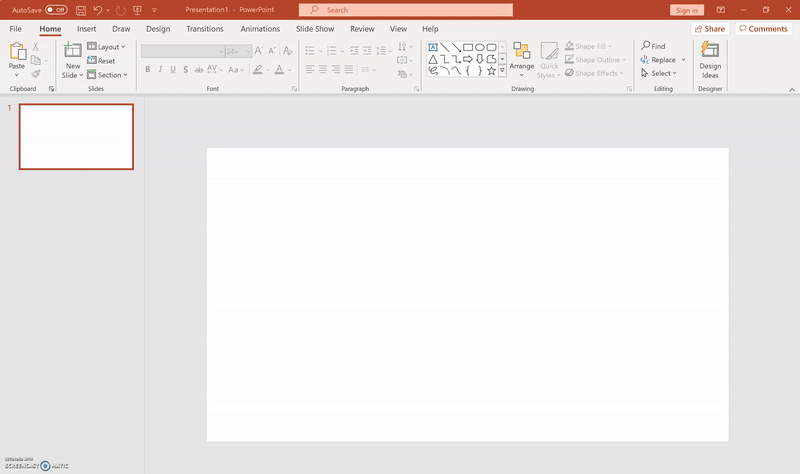Select the Scribble freeform shape

coord(433,71)
